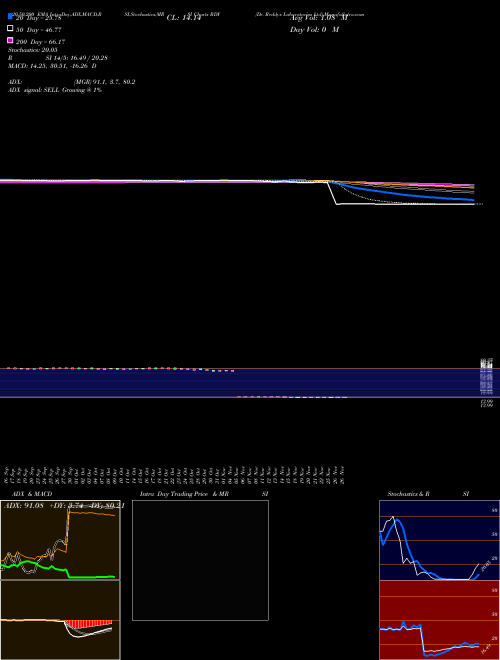Click the 'Stochastics & R' panel title
Viewport: 500px width, 660px height.
tap(408, 494)
